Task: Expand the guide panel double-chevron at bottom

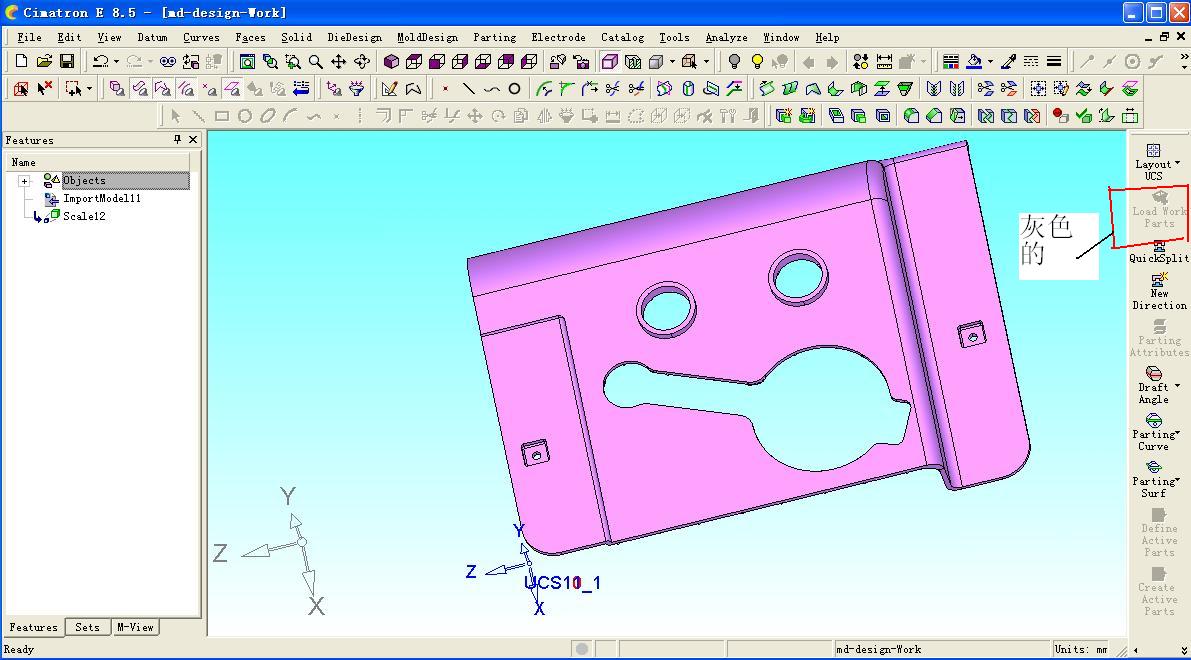Action: pos(1183,650)
